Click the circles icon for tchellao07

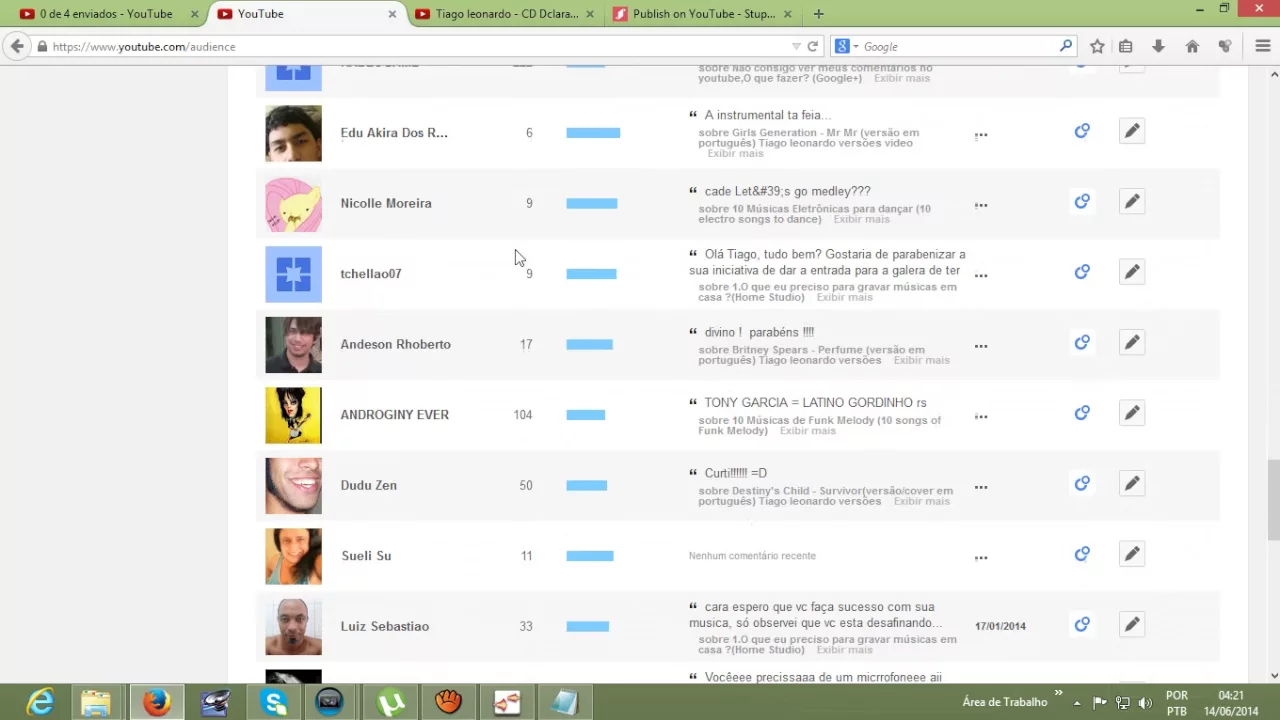[x=1082, y=272]
